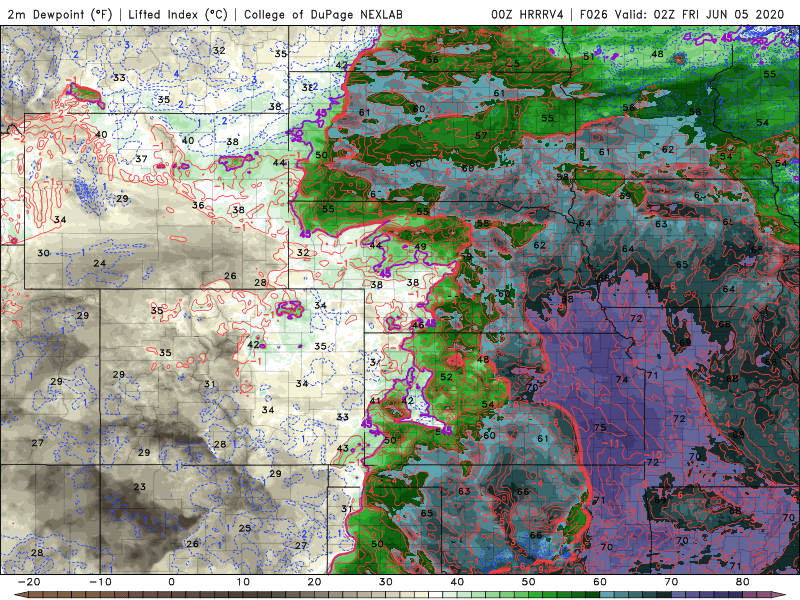Click the 10 label on the color scale
Viewport: 800px width, 600px height.
click(x=243, y=582)
